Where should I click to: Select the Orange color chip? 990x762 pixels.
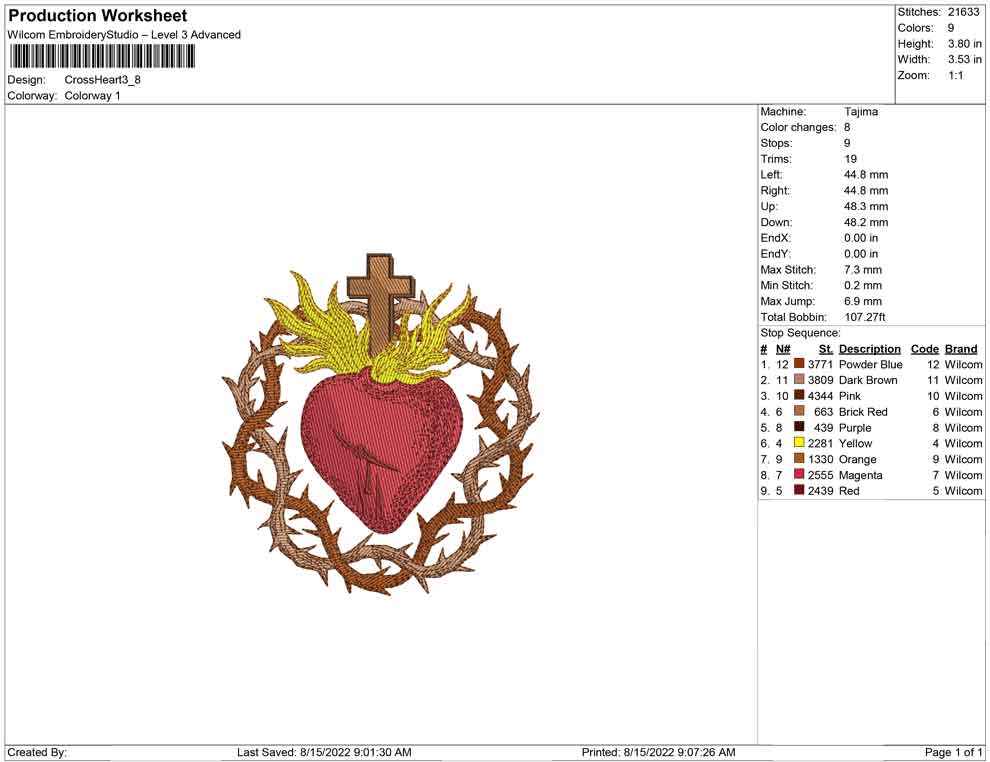pos(797,459)
